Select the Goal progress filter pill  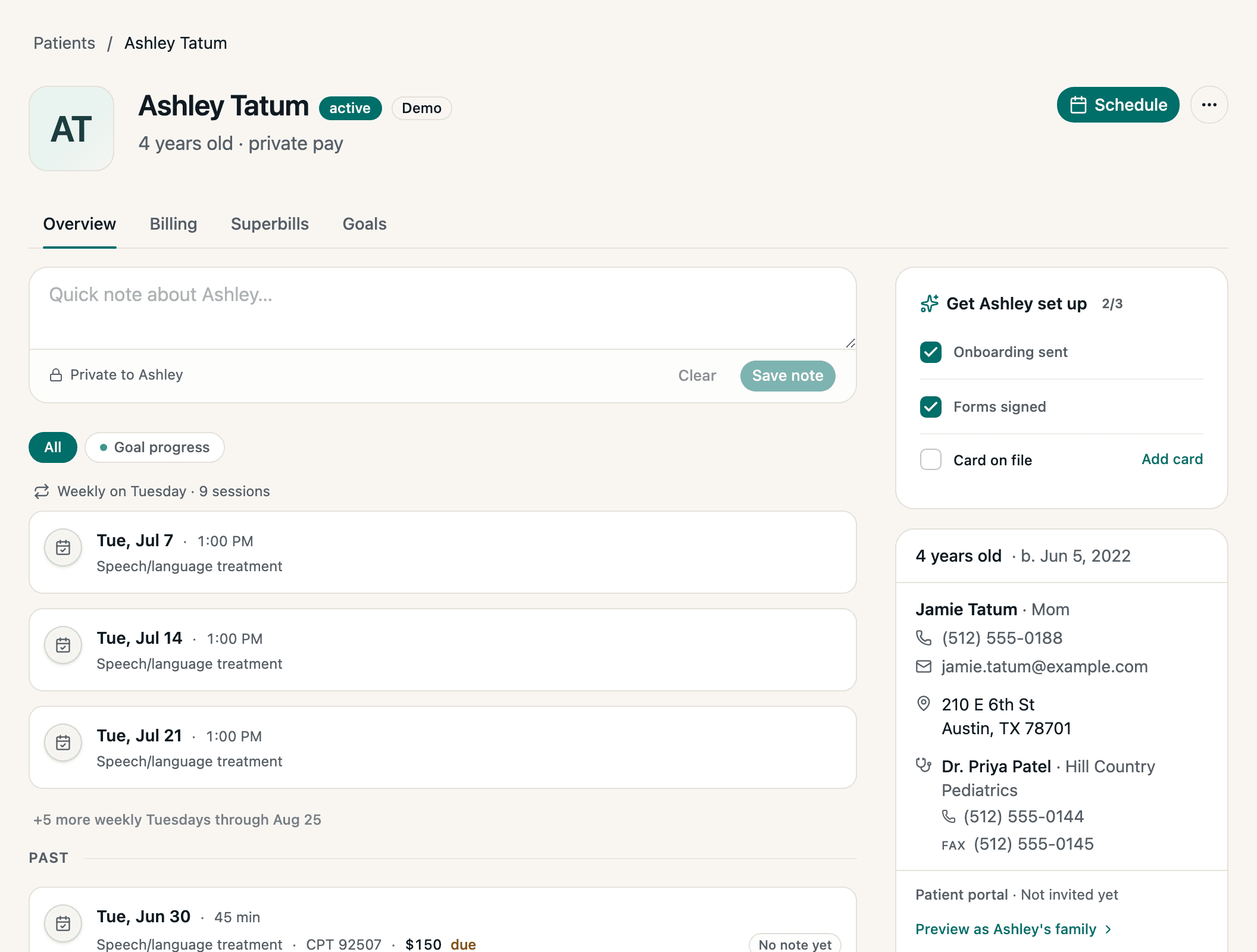point(155,447)
